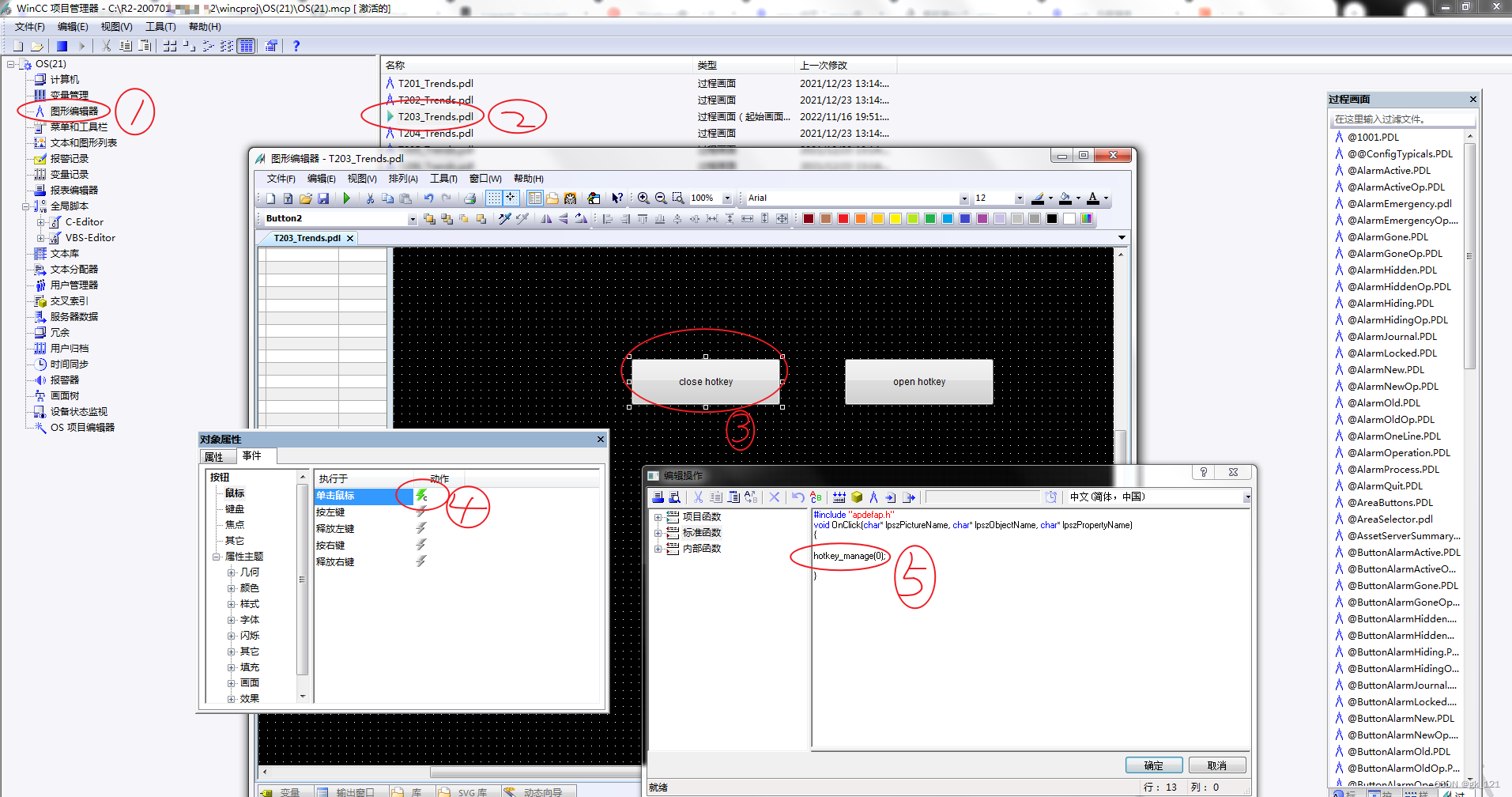Screen dimensions: 1512x797
Task: Activate runtime with the green run arrow
Action: pos(348,198)
